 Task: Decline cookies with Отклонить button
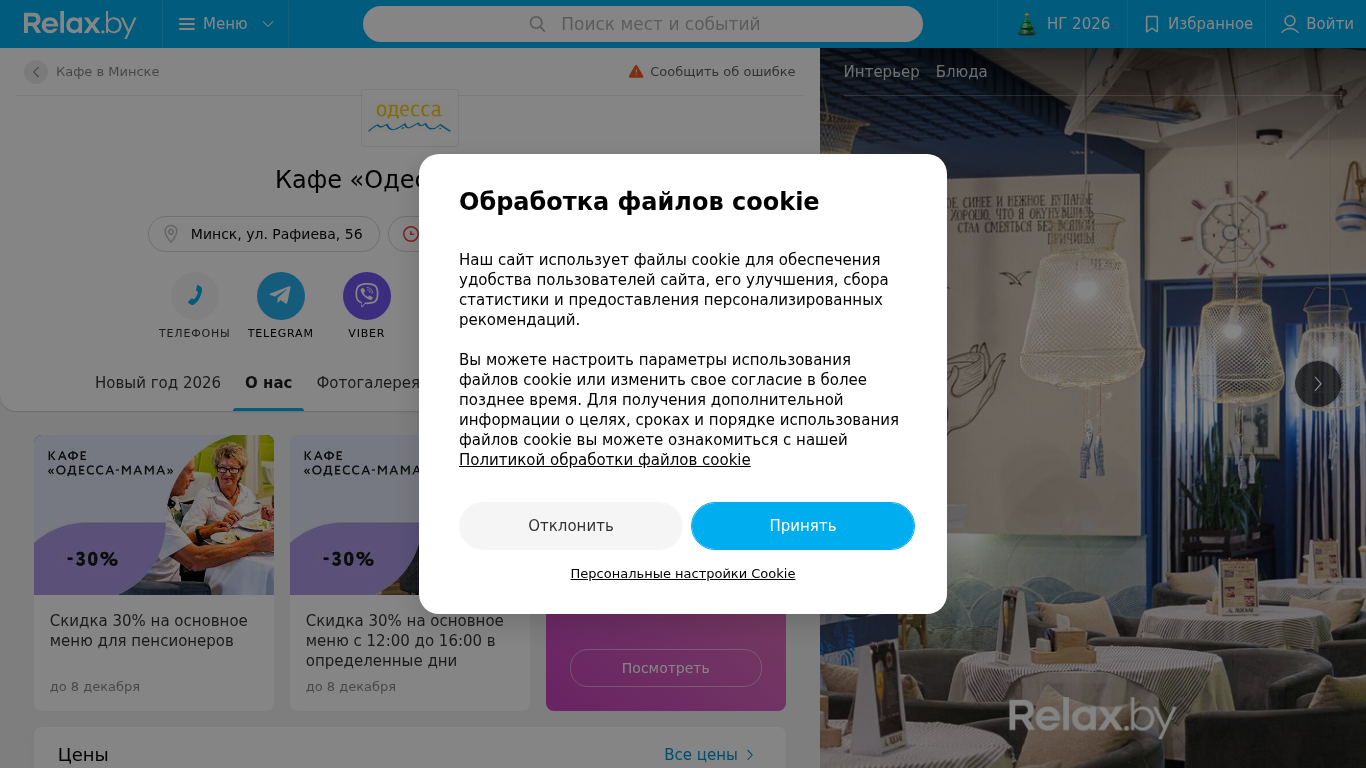pos(571,526)
